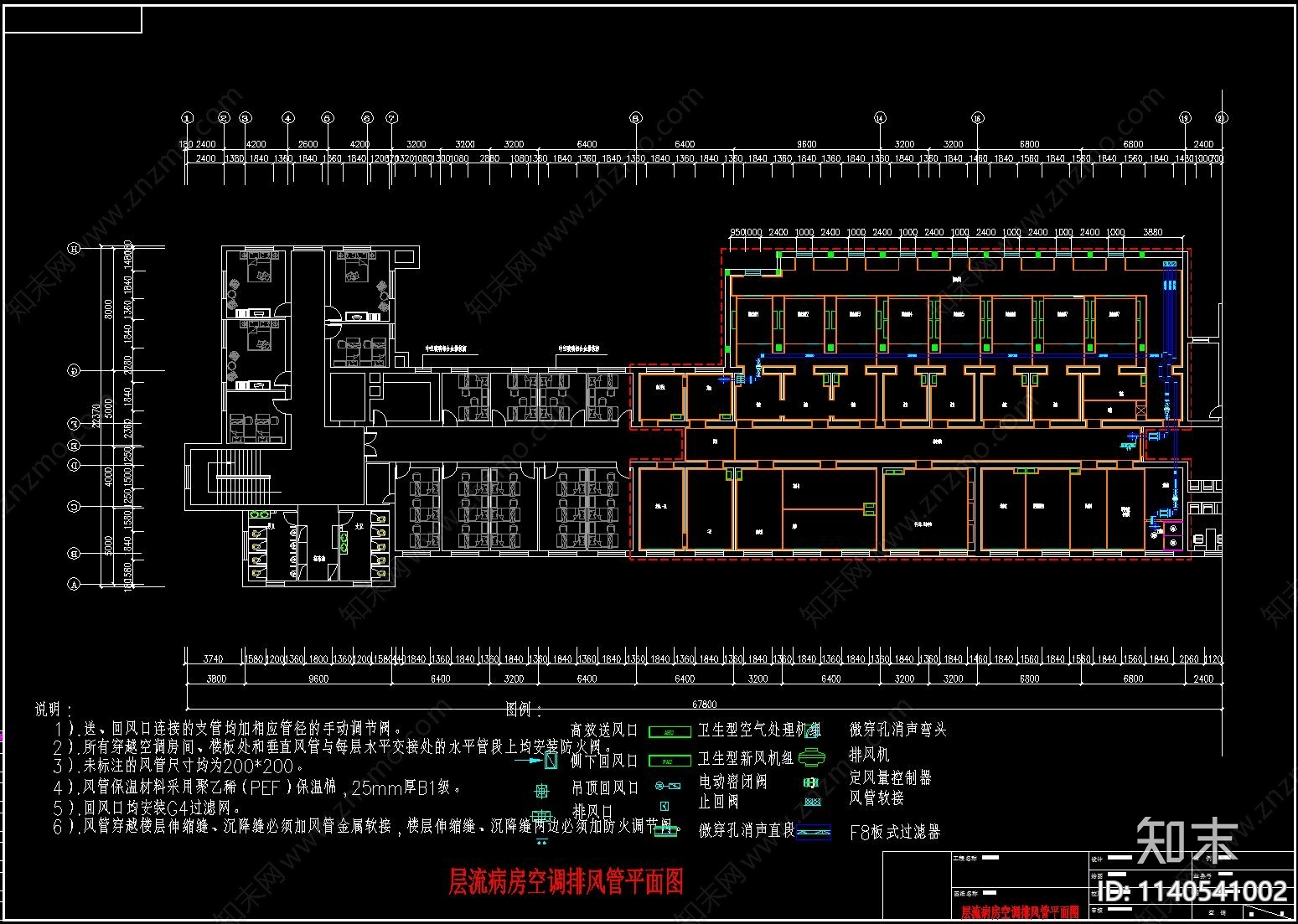The height and width of the screenshot is (924, 1298).
Task: Click the 3740 dimension at bottom left
Action: [x=214, y=659]
